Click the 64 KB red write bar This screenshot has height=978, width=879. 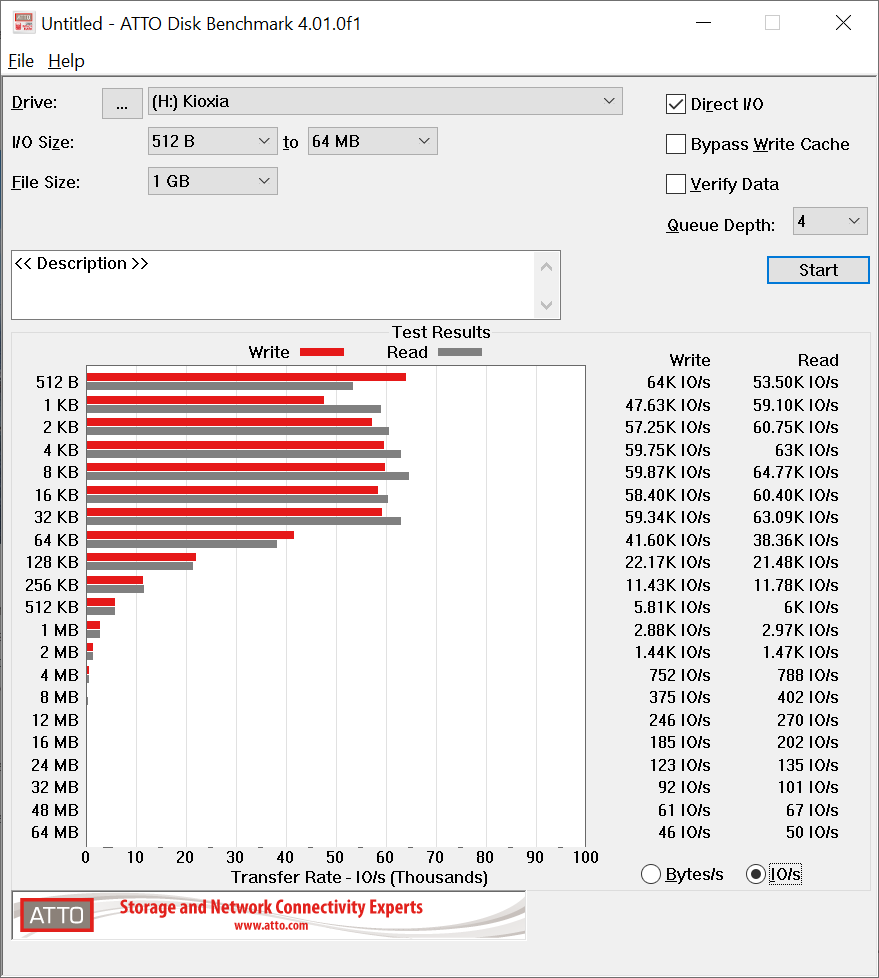(190, 535)
